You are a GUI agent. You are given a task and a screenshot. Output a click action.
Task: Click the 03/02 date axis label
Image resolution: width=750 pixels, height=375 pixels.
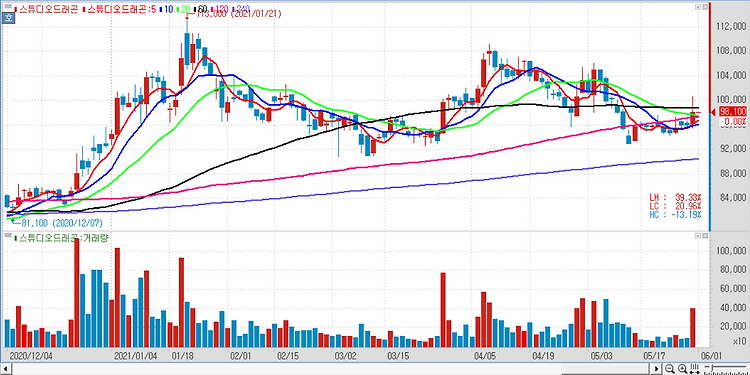346,356
